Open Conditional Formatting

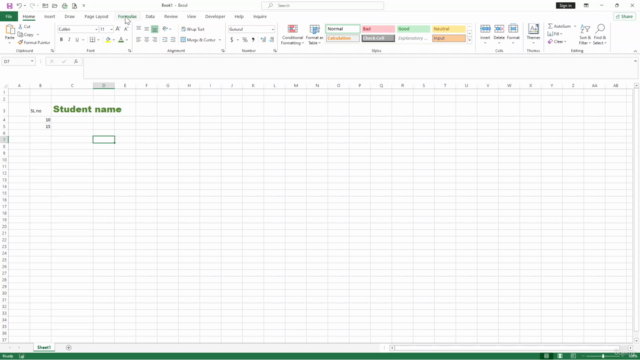[x=292, y=34]
